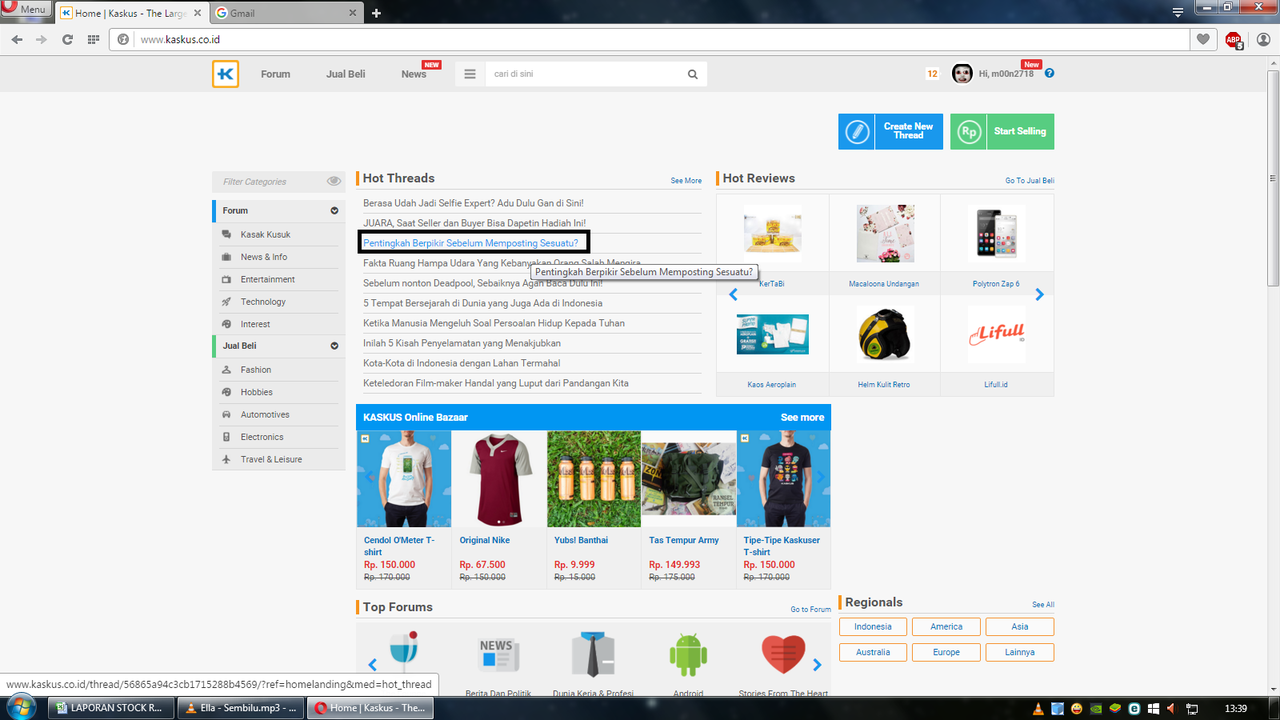Show previous Hot Reviews with left arrow

coord(733,294)
